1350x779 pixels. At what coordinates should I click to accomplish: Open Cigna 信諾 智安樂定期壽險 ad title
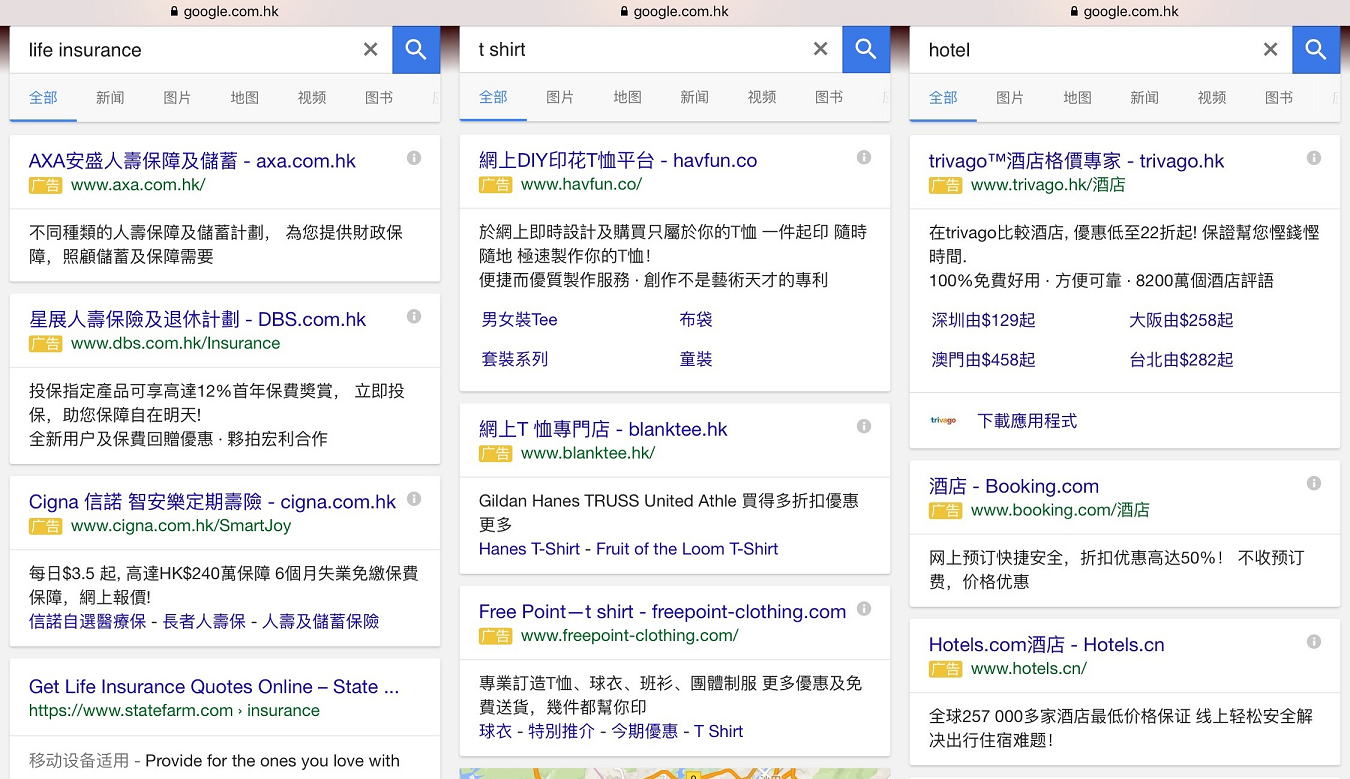[212, 502]
